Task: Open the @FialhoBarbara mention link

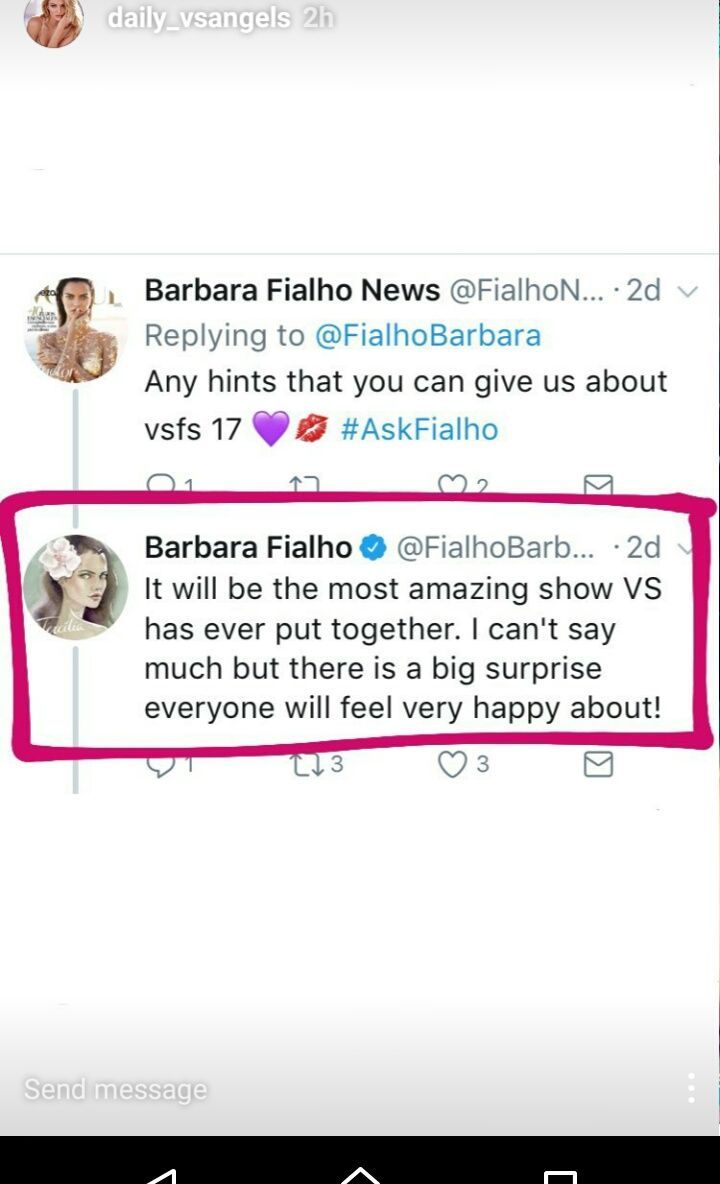Action: click(x=427, y=335)
